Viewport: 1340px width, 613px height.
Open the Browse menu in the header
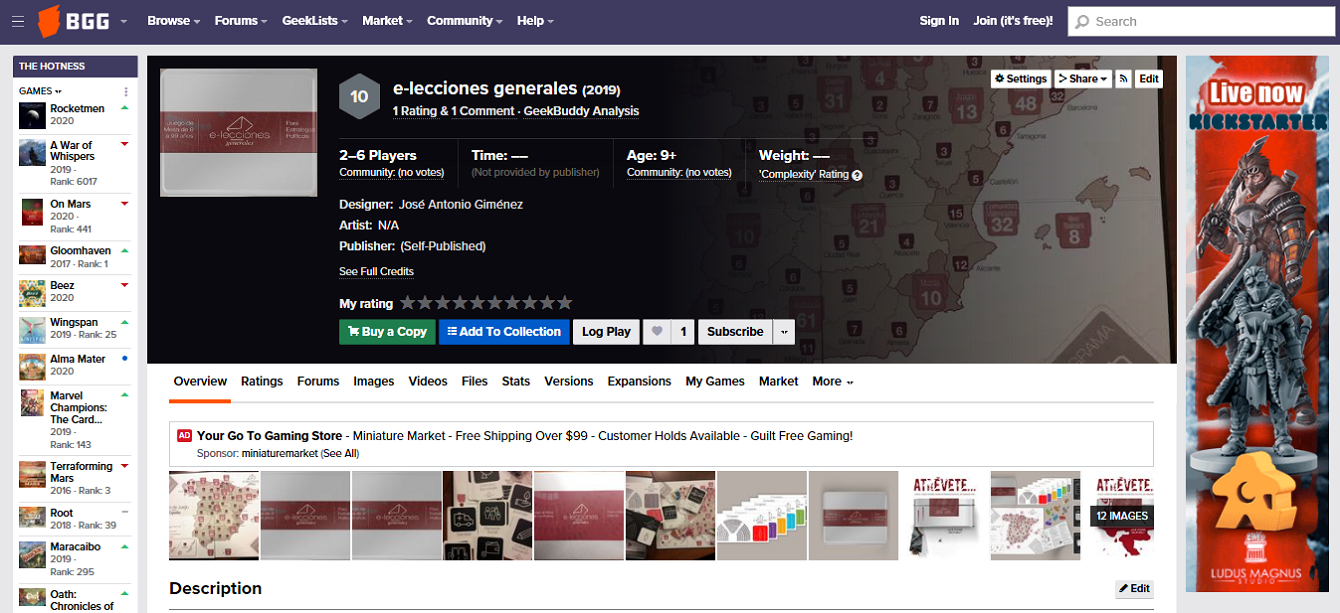pyautogui.click(x=173, y=21)
